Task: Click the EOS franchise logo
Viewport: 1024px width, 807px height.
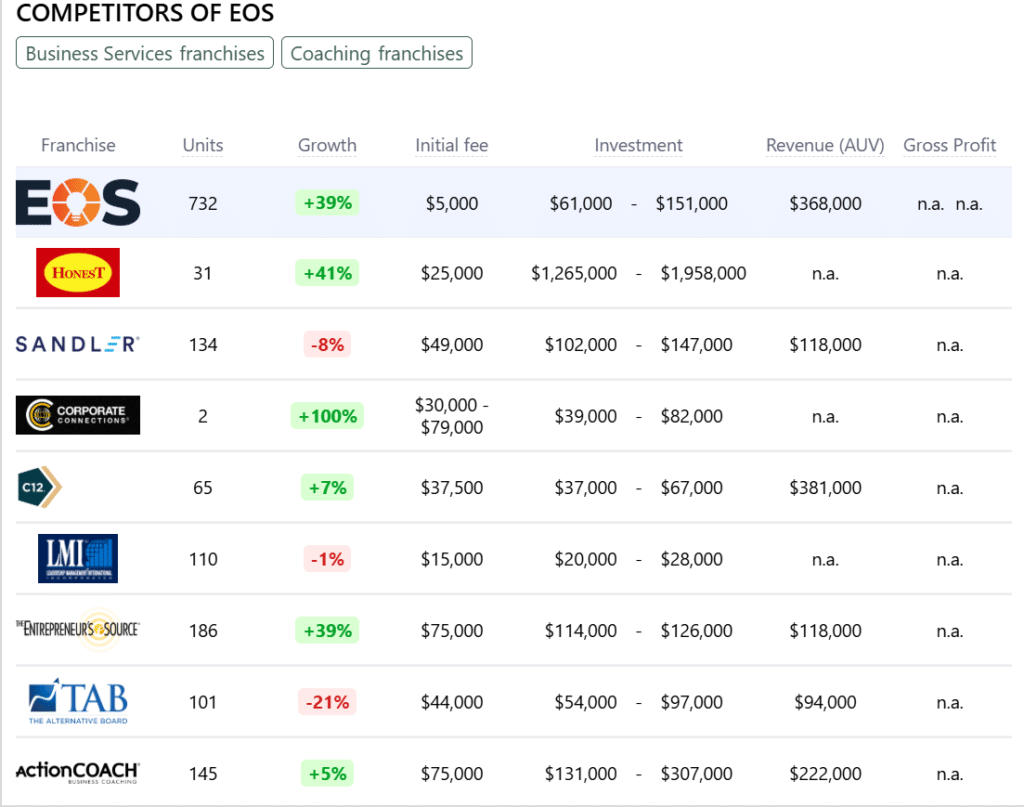Action: [x=78, y=202]
